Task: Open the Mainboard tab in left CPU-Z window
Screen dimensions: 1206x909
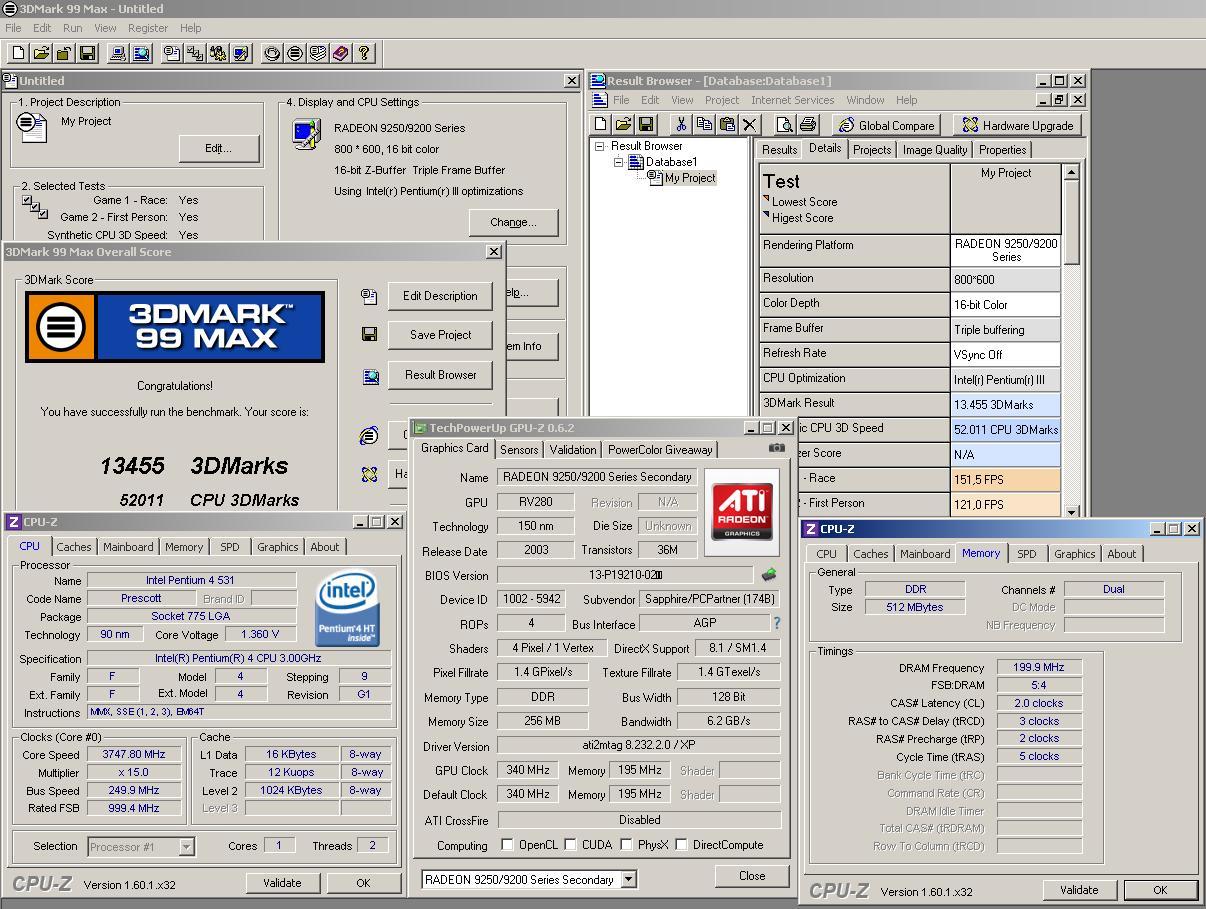Action: (128, 547)
